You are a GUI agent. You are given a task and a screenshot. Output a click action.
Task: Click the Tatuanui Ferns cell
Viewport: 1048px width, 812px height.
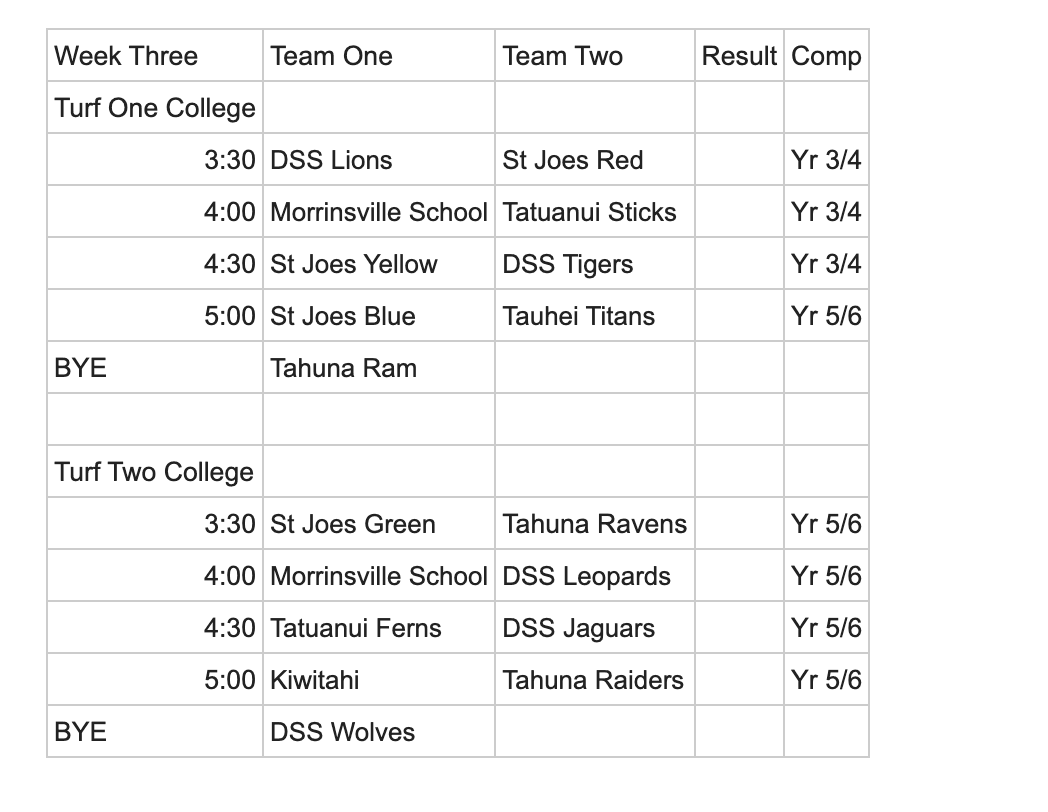coord(379,628)
